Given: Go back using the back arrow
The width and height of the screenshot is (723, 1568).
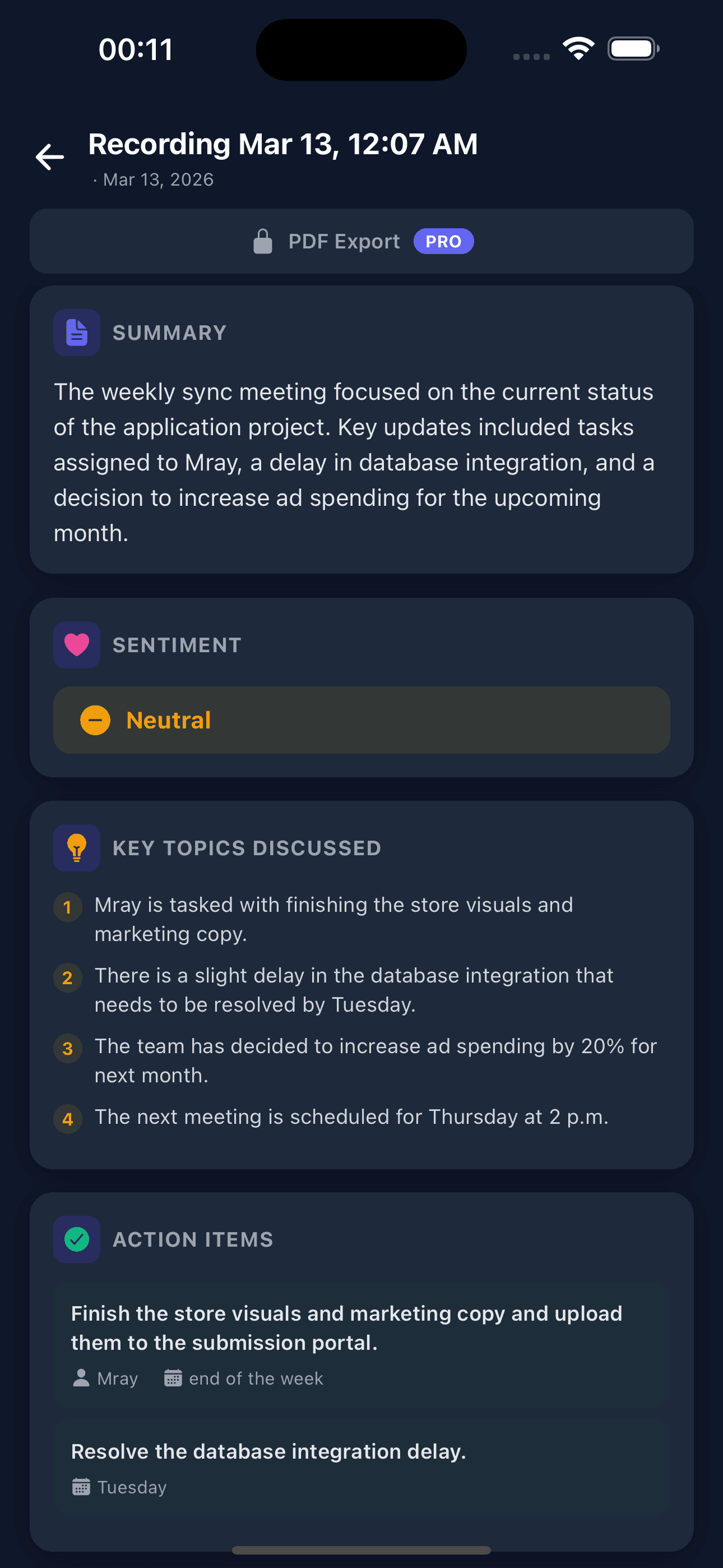Looking at the screenshot, I should coord(49,157).
